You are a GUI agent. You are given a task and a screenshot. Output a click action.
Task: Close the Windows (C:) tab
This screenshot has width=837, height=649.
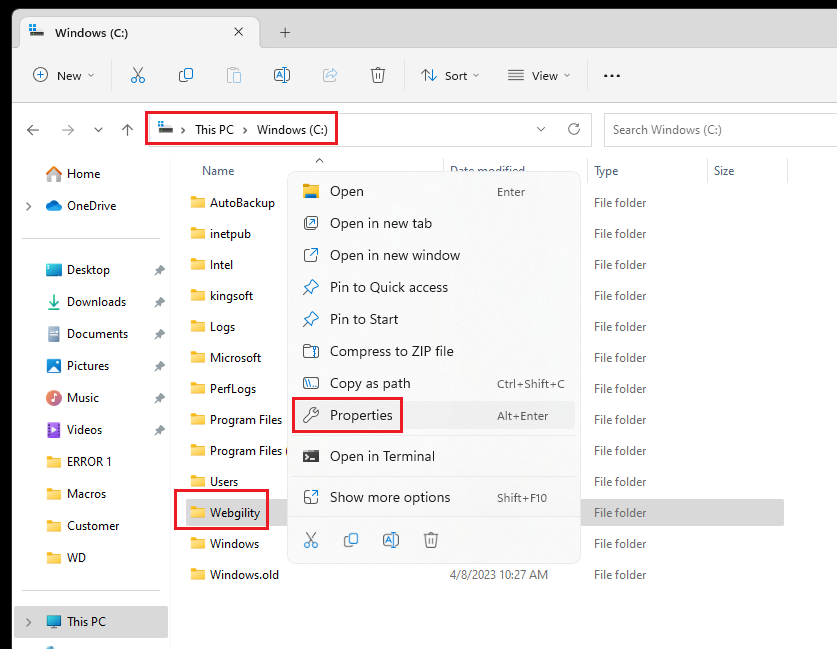click(239, 32)
